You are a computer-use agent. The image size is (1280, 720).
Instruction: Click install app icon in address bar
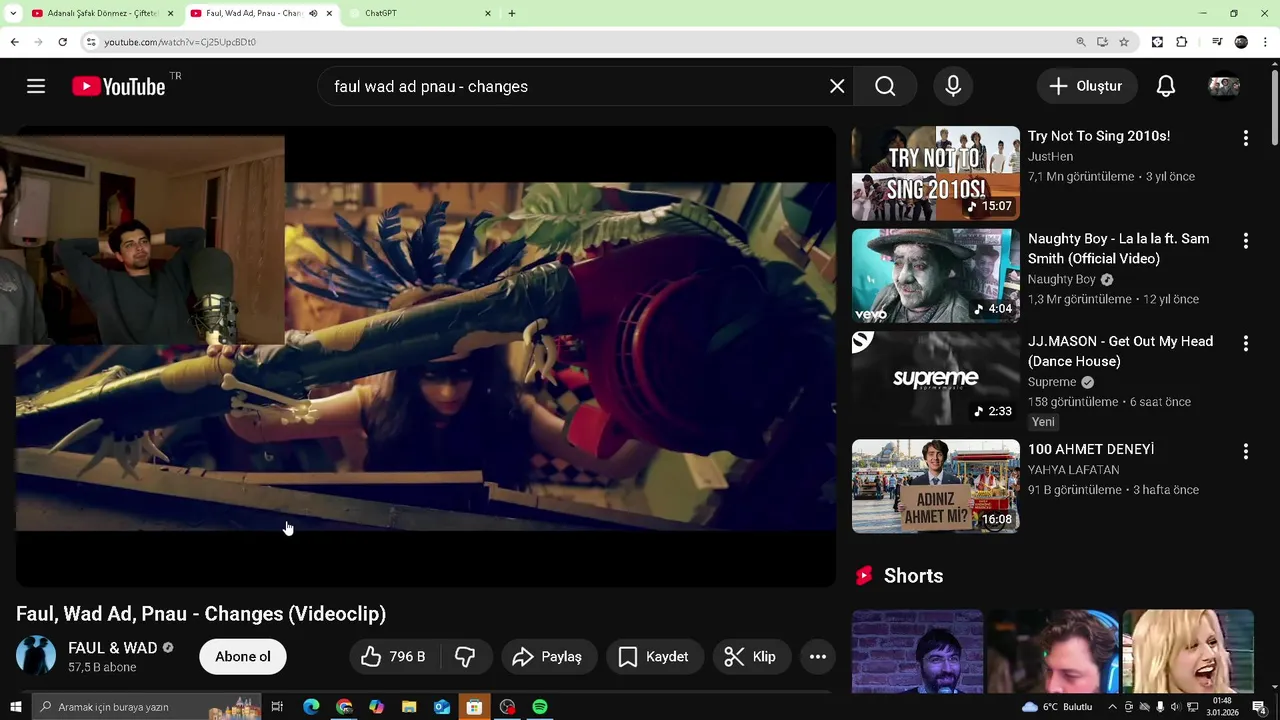click(x=1102, y=42)
